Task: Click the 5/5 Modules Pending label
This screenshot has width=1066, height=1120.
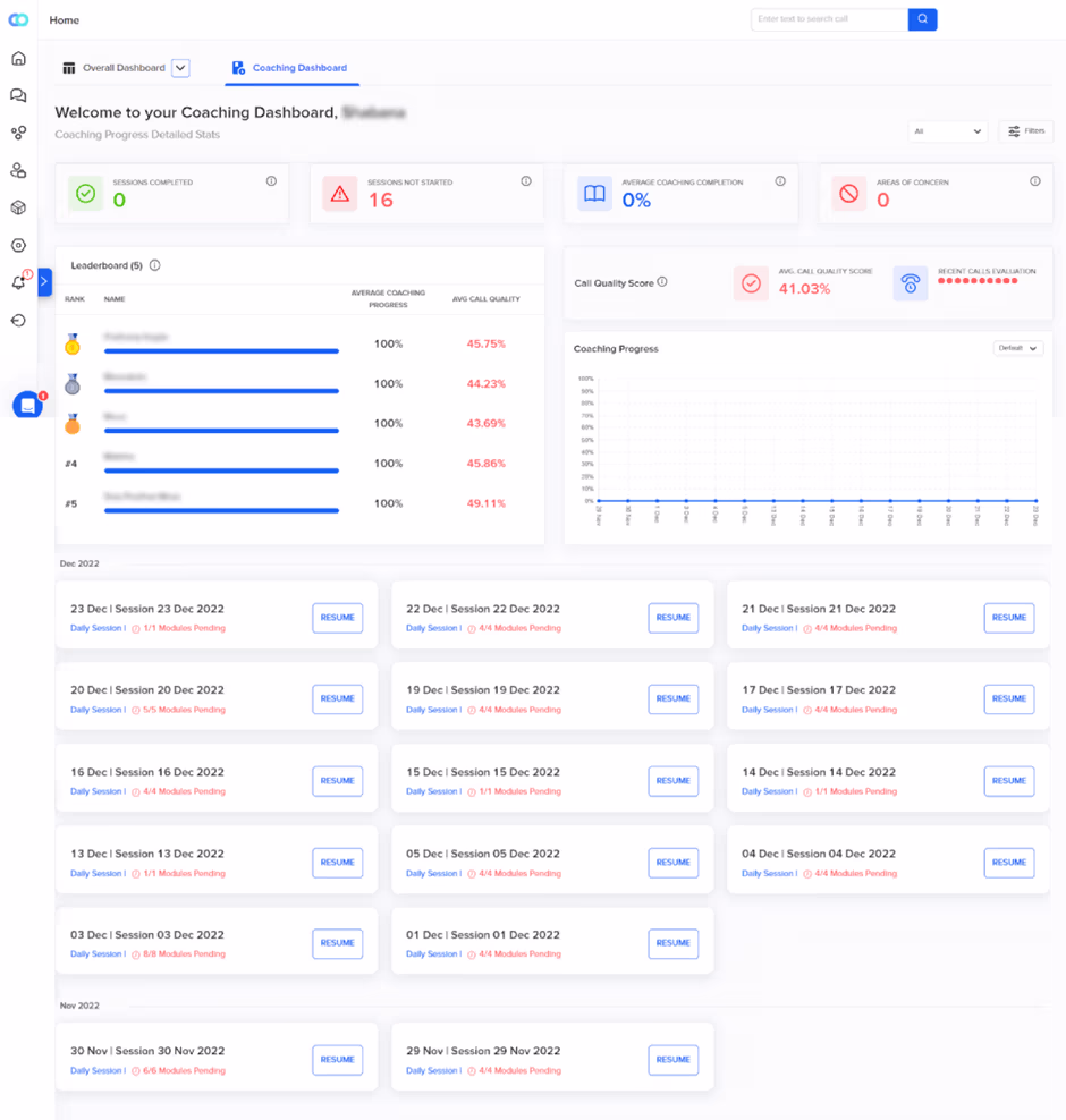Action: 184,710
